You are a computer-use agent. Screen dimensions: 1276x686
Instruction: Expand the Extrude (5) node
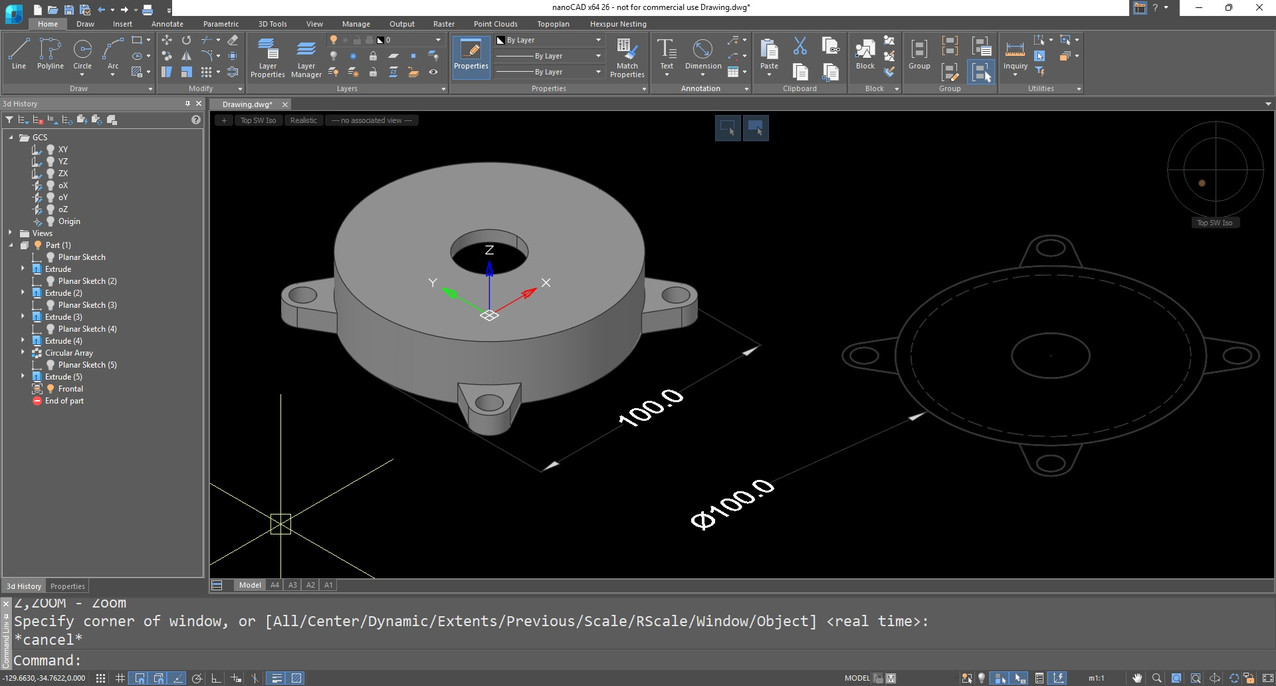point(23,377)
